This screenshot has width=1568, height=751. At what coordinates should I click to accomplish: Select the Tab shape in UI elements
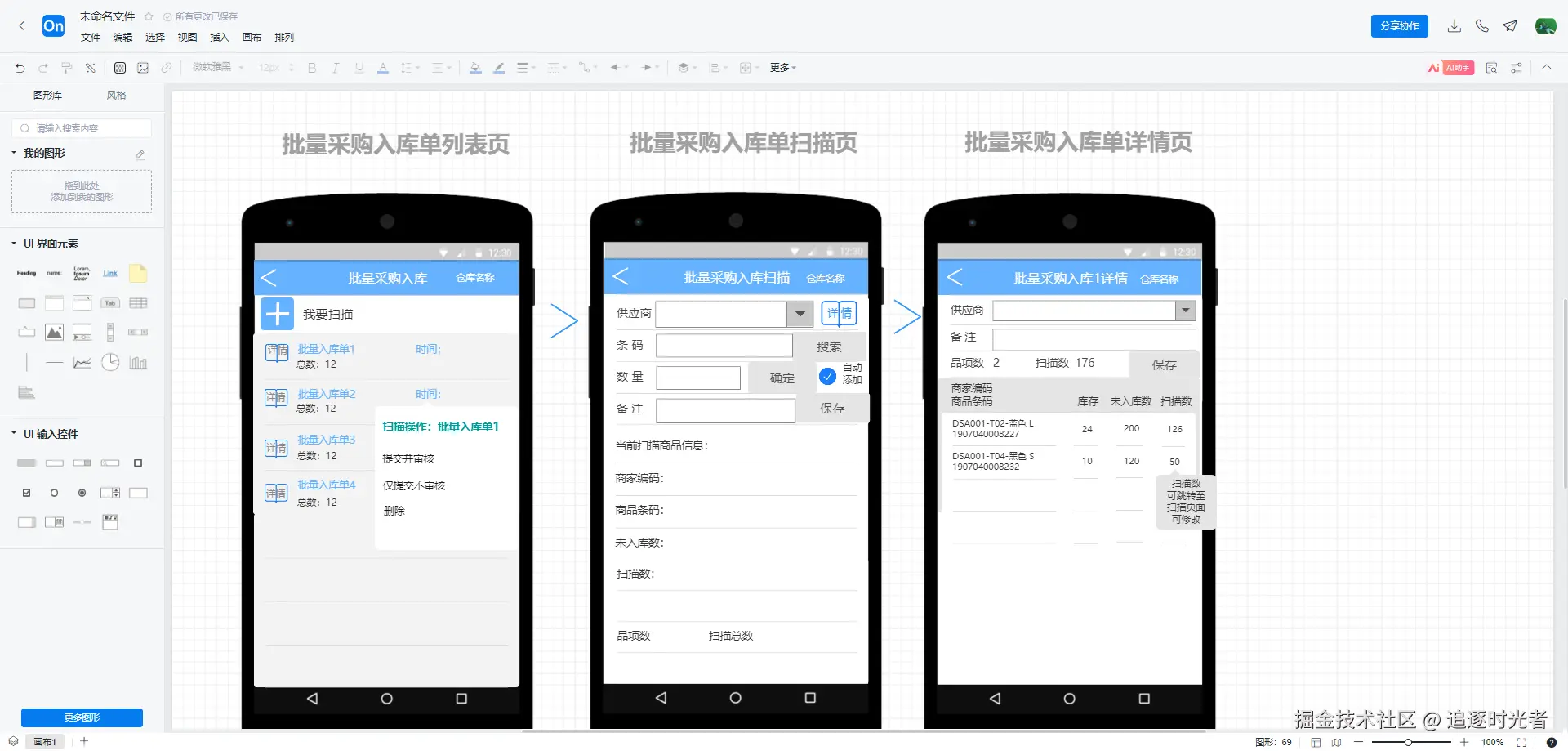click(110, 303)
